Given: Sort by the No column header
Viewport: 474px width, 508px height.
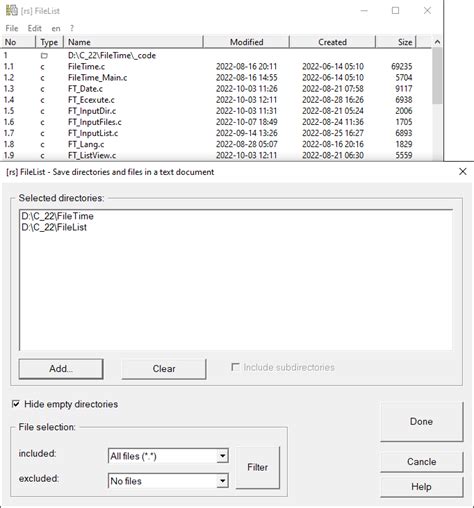Looking at the screenshot, I should (18, 42).
